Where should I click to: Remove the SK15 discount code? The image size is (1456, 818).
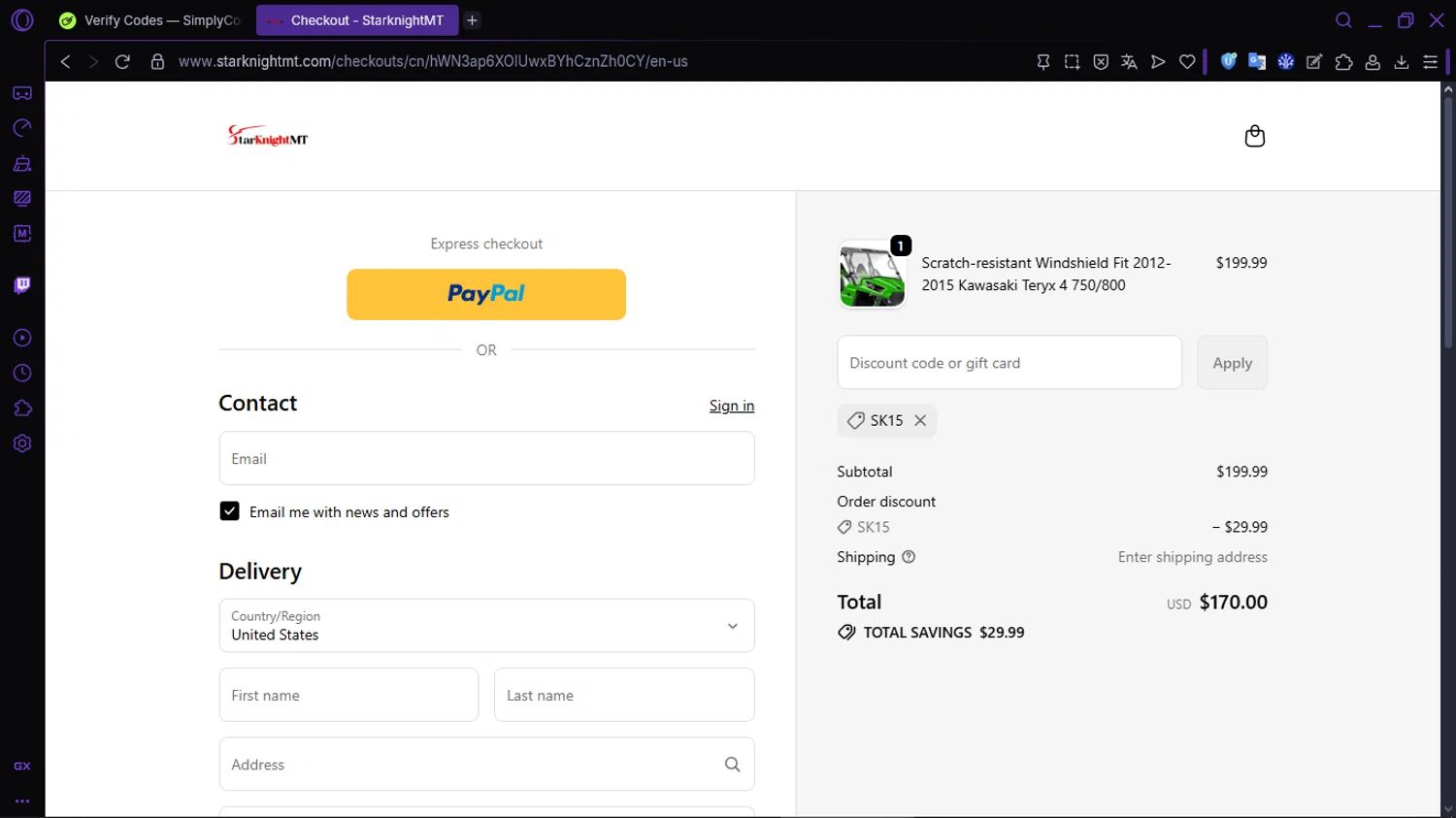click(920, 420)
